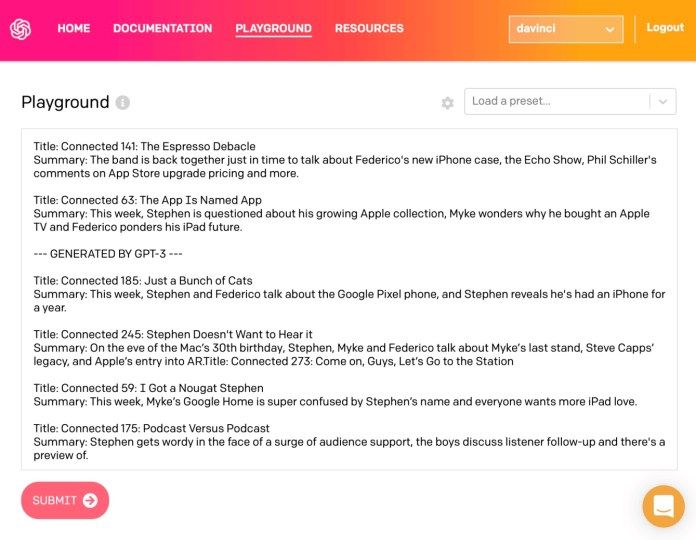Image resolution: width=696 pixels, height=540 pixels.
Task: Go to the HOME nav item
Action: [74, 29]
